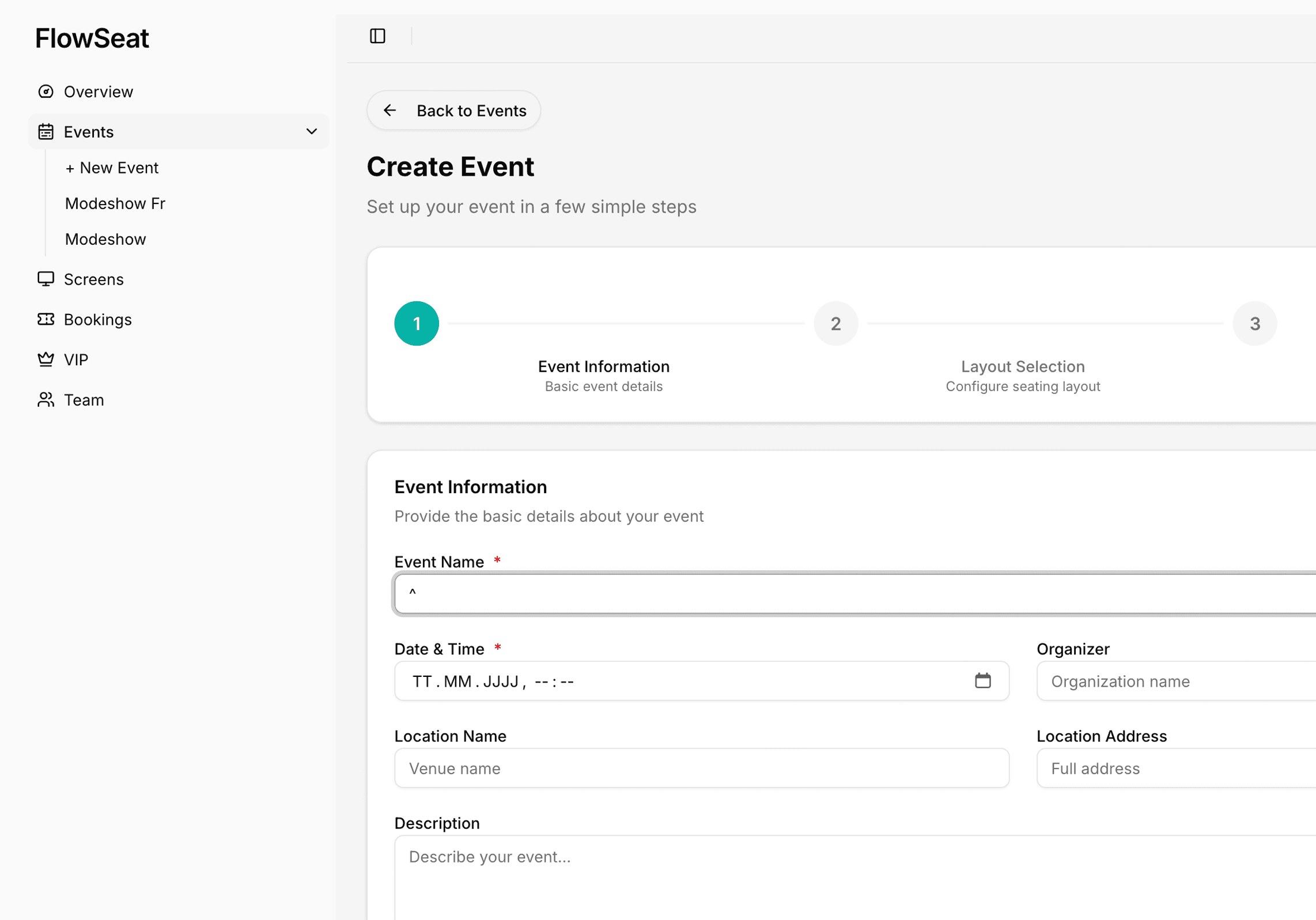Click the Layout Selection step label

pos(1023,366)
